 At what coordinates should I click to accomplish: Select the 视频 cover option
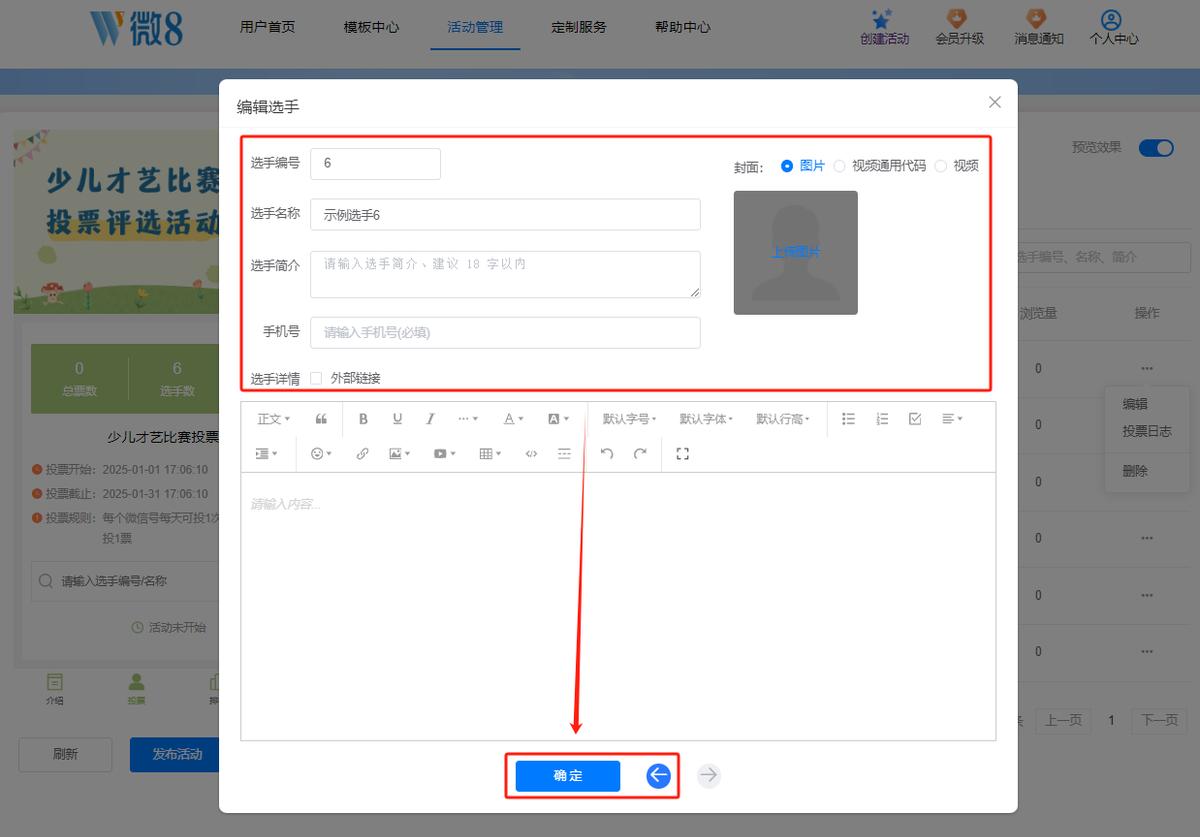pos(957,166)
